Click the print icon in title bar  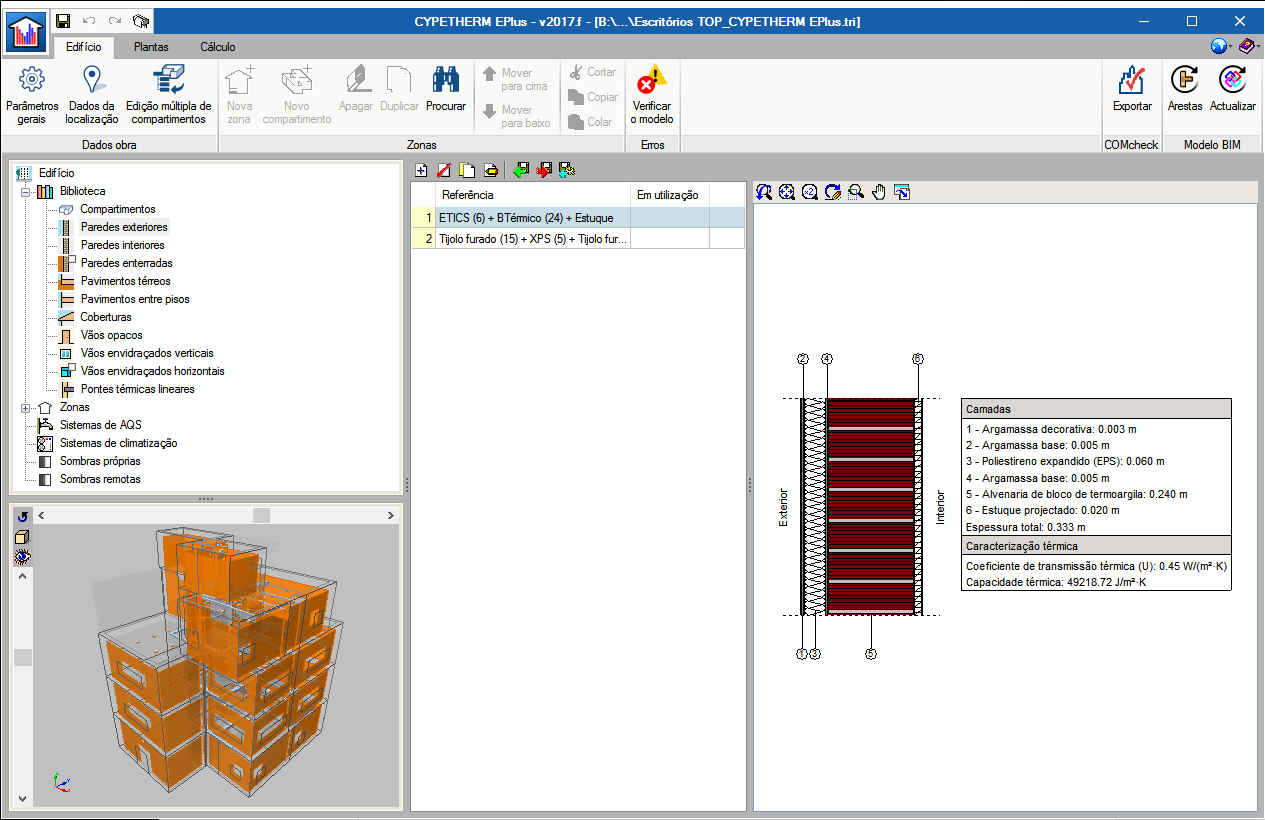(x=141, y=21)
